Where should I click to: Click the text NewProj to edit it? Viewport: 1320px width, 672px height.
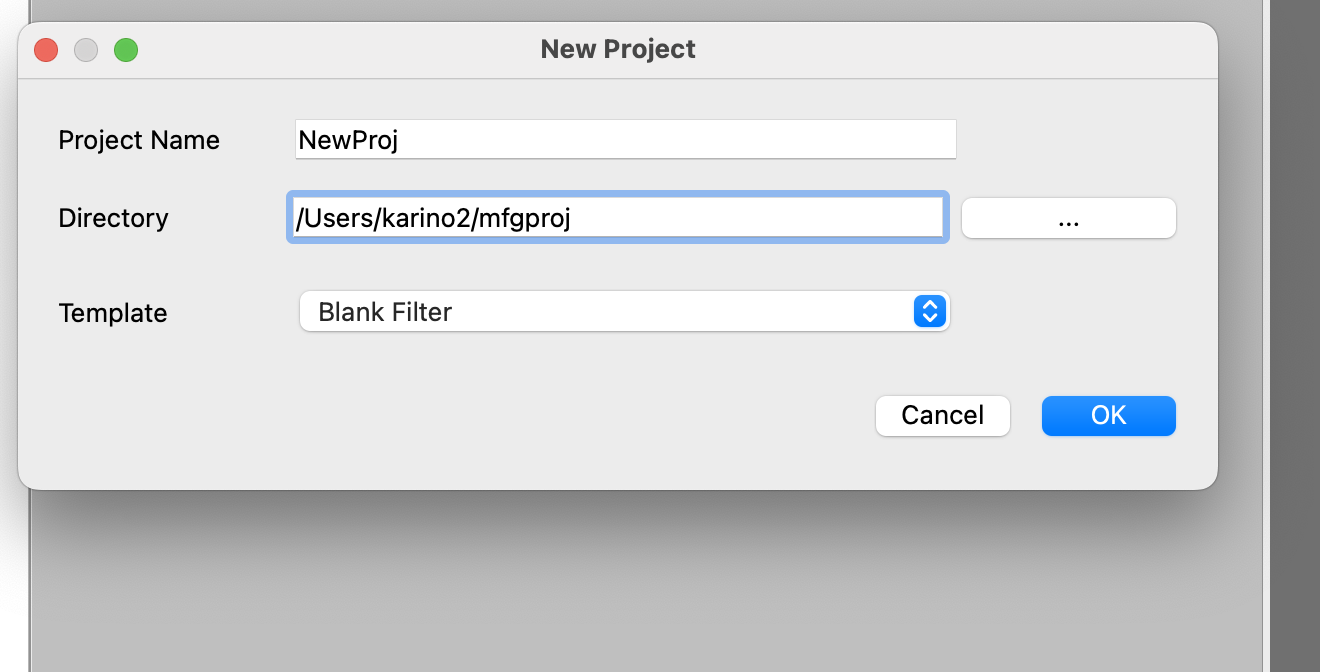pos(348,140)
